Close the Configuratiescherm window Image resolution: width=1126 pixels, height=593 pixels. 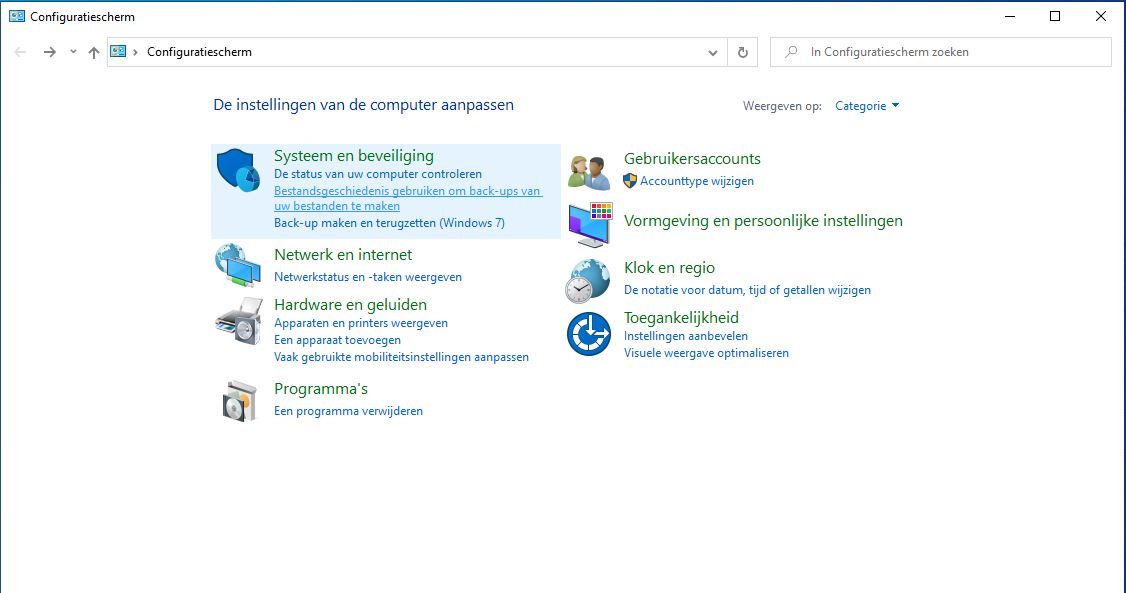click(x=1100, y=16)
